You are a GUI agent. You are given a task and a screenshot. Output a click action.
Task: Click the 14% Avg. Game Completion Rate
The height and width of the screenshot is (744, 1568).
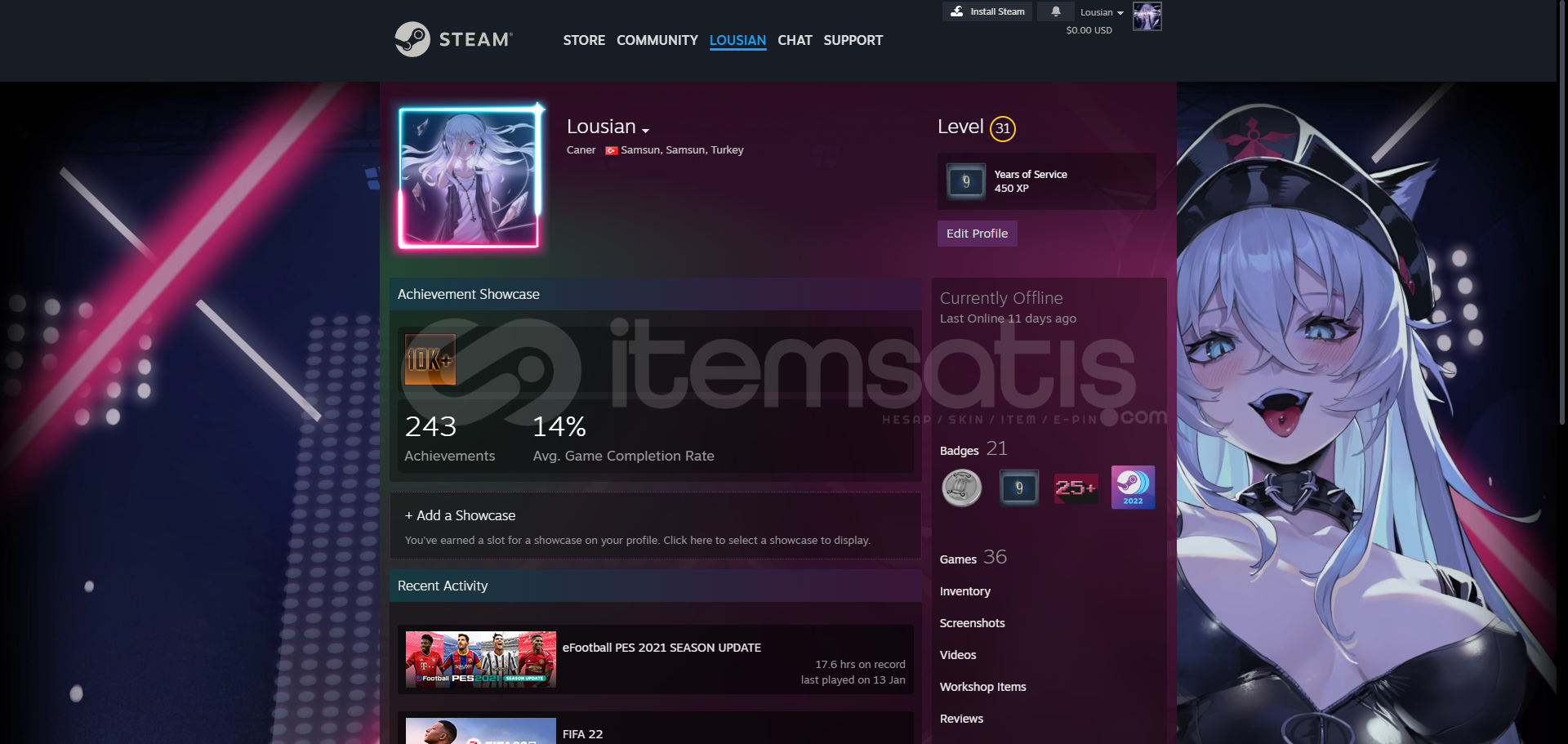click(x=623, y=439)
